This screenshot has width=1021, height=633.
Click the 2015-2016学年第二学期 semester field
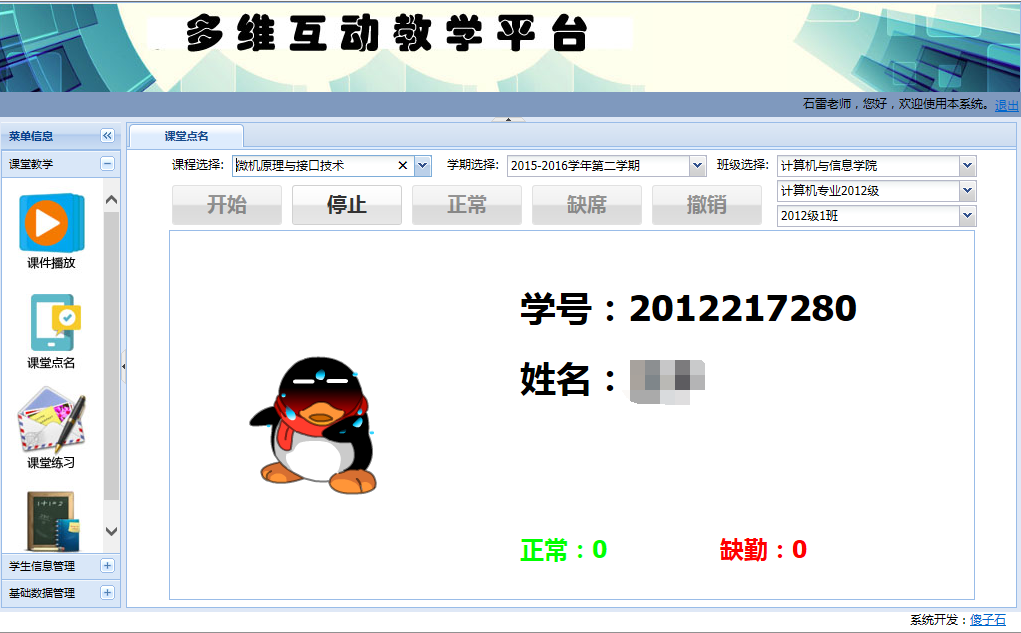tap(598, 165)
